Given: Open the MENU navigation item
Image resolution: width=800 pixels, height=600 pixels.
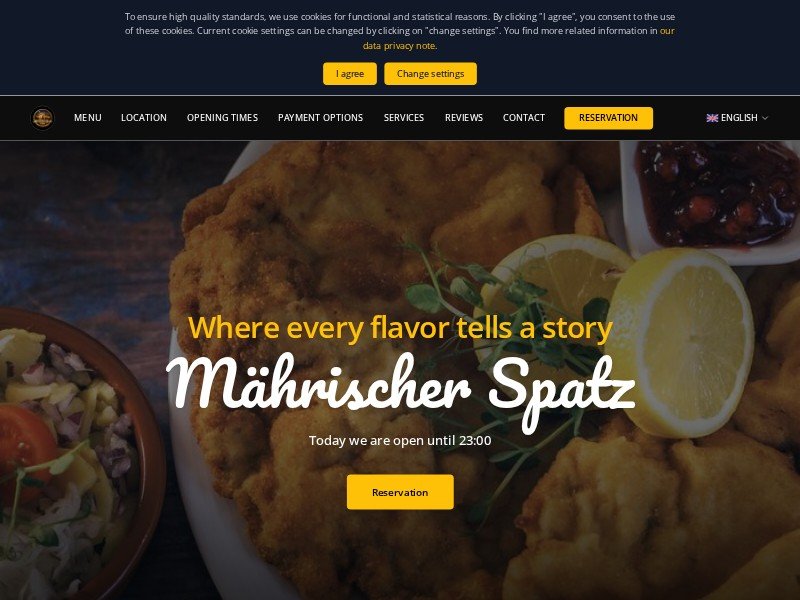Looking at the screenshot, I should [88, 118].
